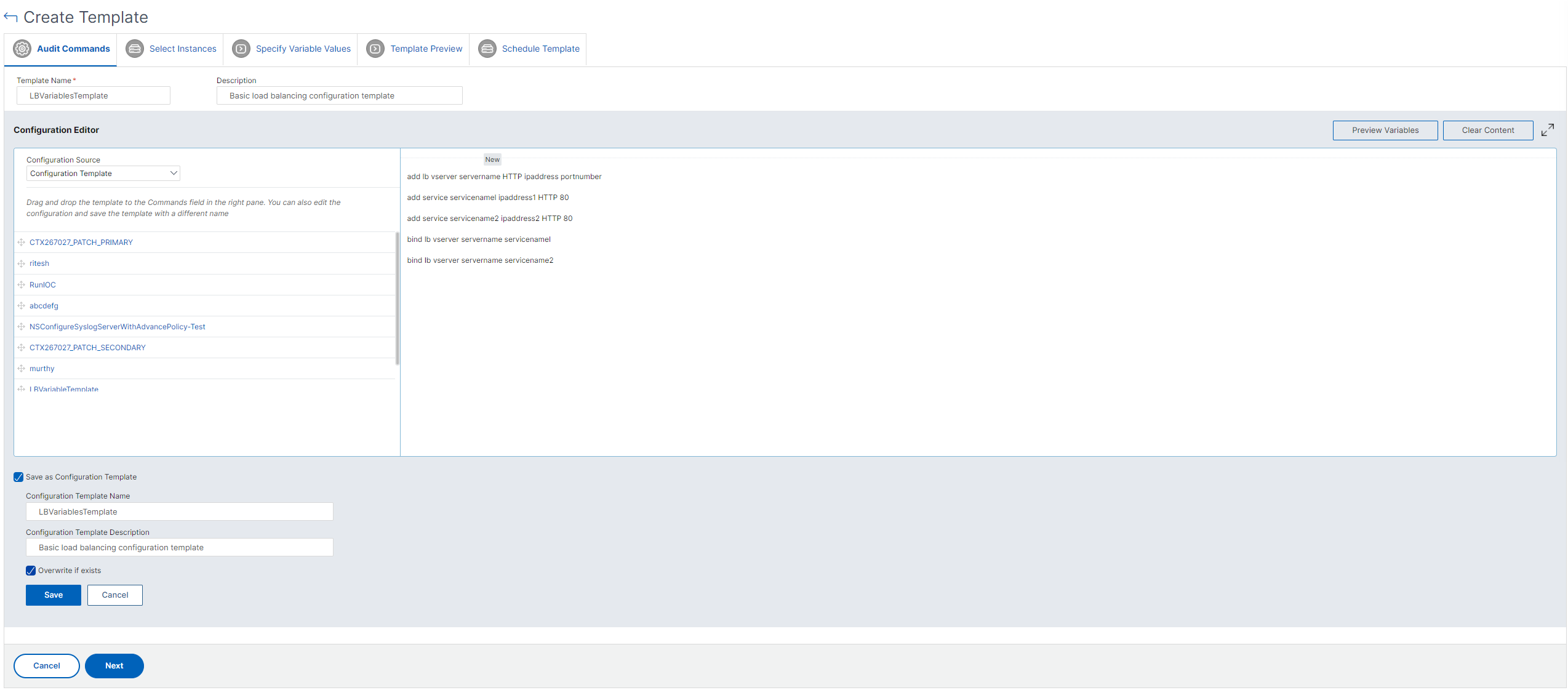This screenshot has height=690, width=1568.
Task: Click the Configuration Template Description field
Action: [x=180, y=547]
